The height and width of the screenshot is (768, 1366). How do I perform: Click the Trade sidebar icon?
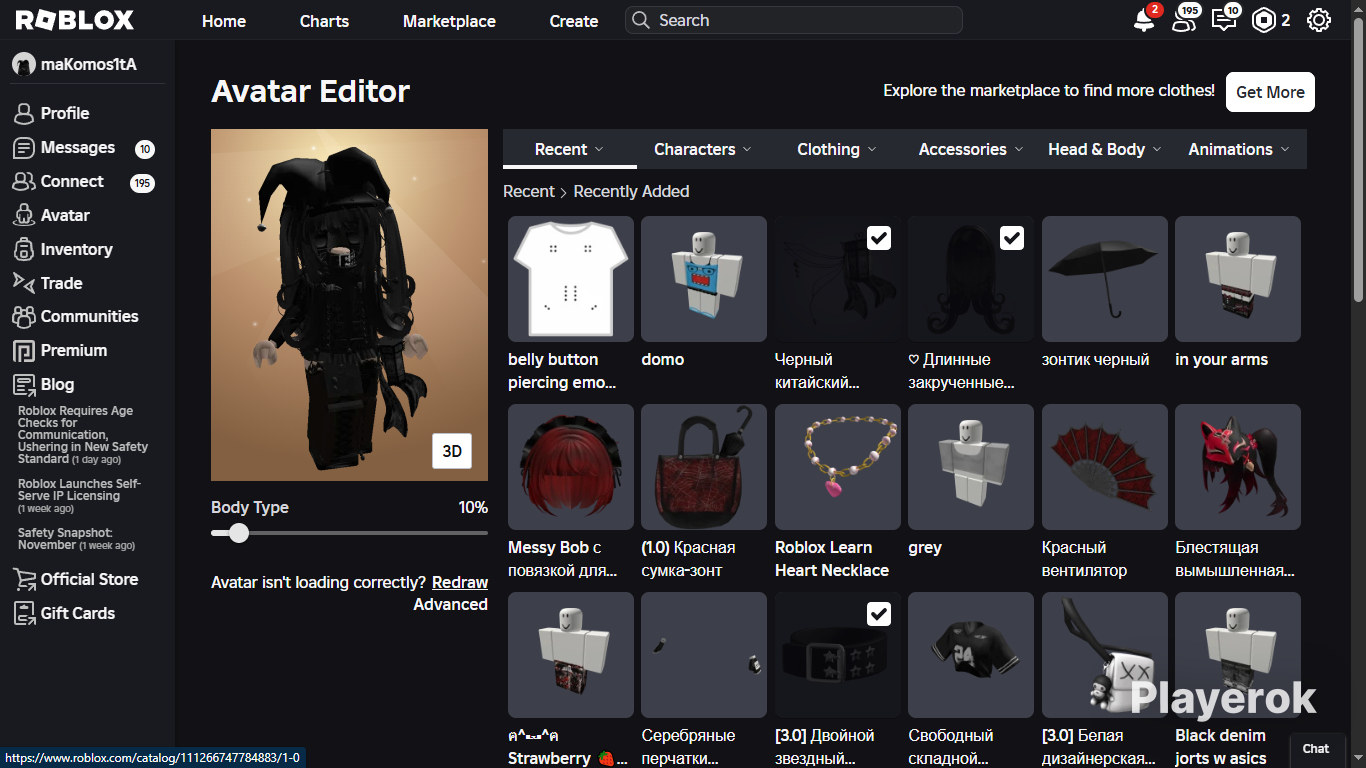24,283
